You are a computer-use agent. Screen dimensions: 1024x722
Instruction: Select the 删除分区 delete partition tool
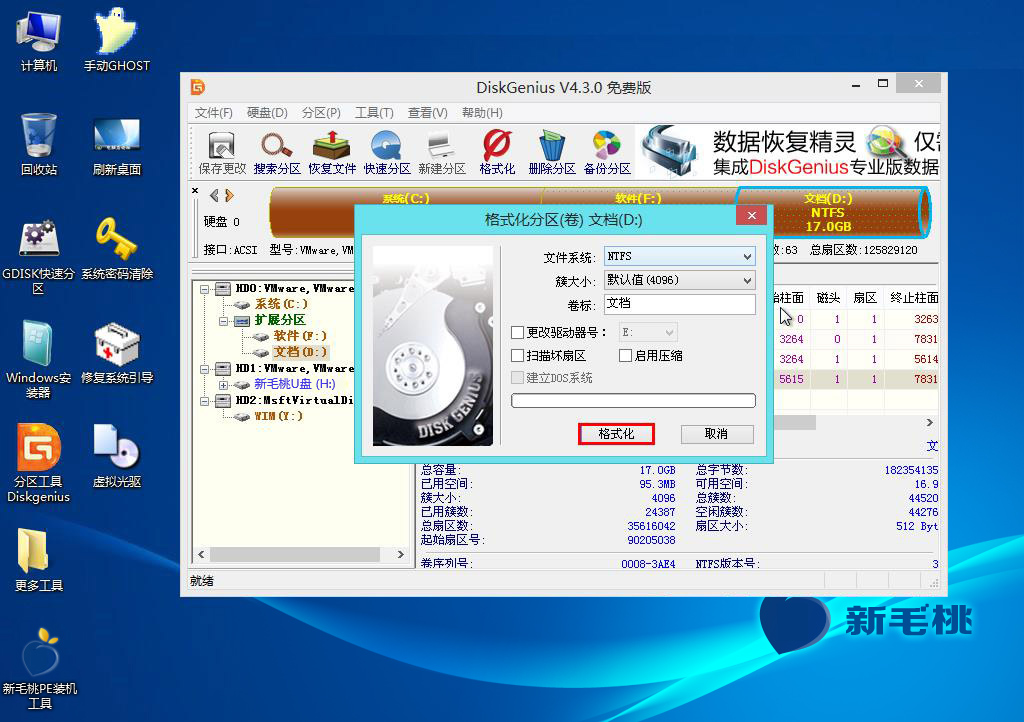tap(552, 153)
